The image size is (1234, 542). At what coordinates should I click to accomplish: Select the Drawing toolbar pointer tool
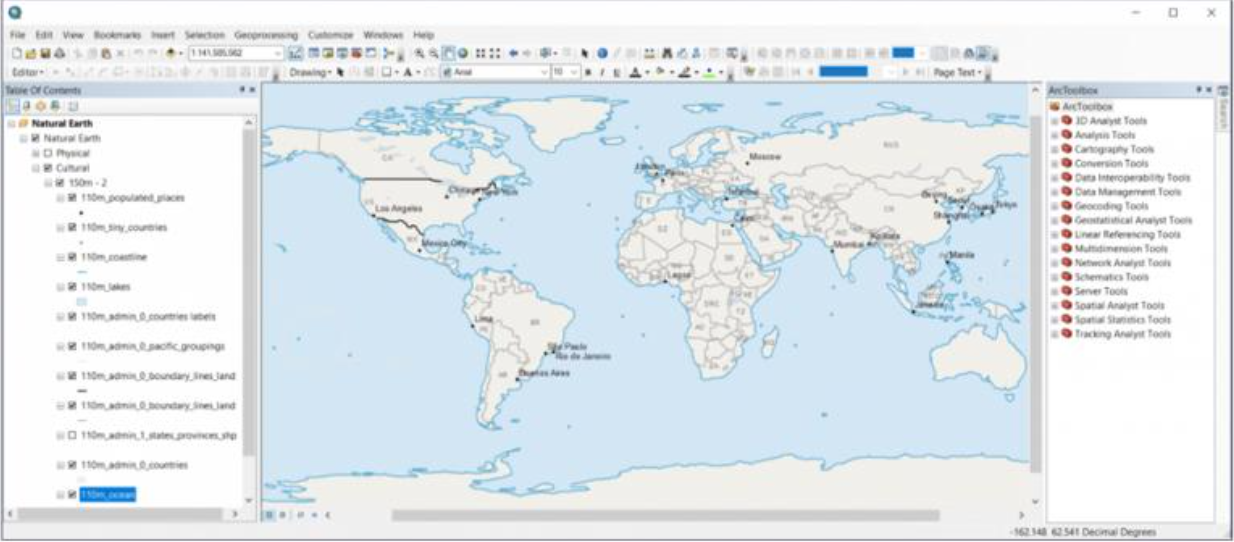(x=341, y=72)
